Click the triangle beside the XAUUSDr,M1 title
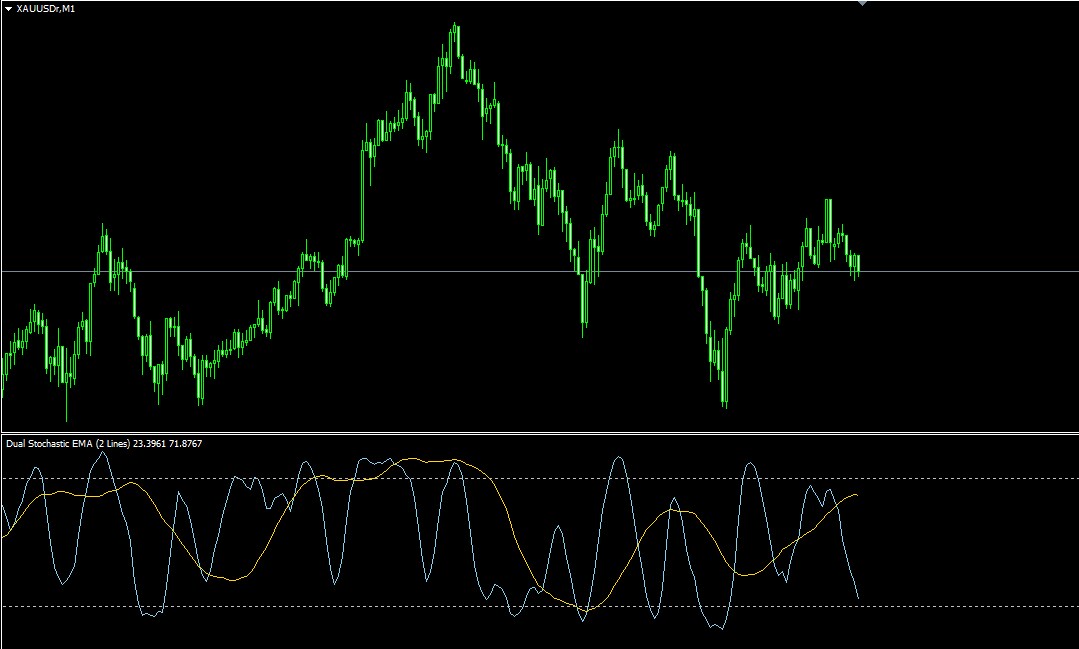Image resolution: width=1079 pixels, height=649 pixels. (9, 9)
